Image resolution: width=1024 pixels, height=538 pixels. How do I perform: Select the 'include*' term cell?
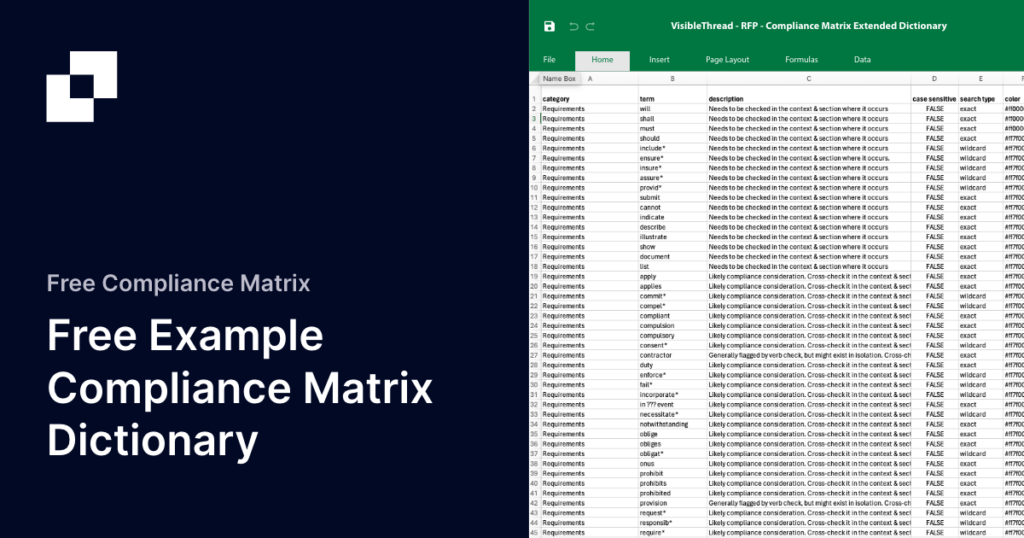click(x=673, y=148)
